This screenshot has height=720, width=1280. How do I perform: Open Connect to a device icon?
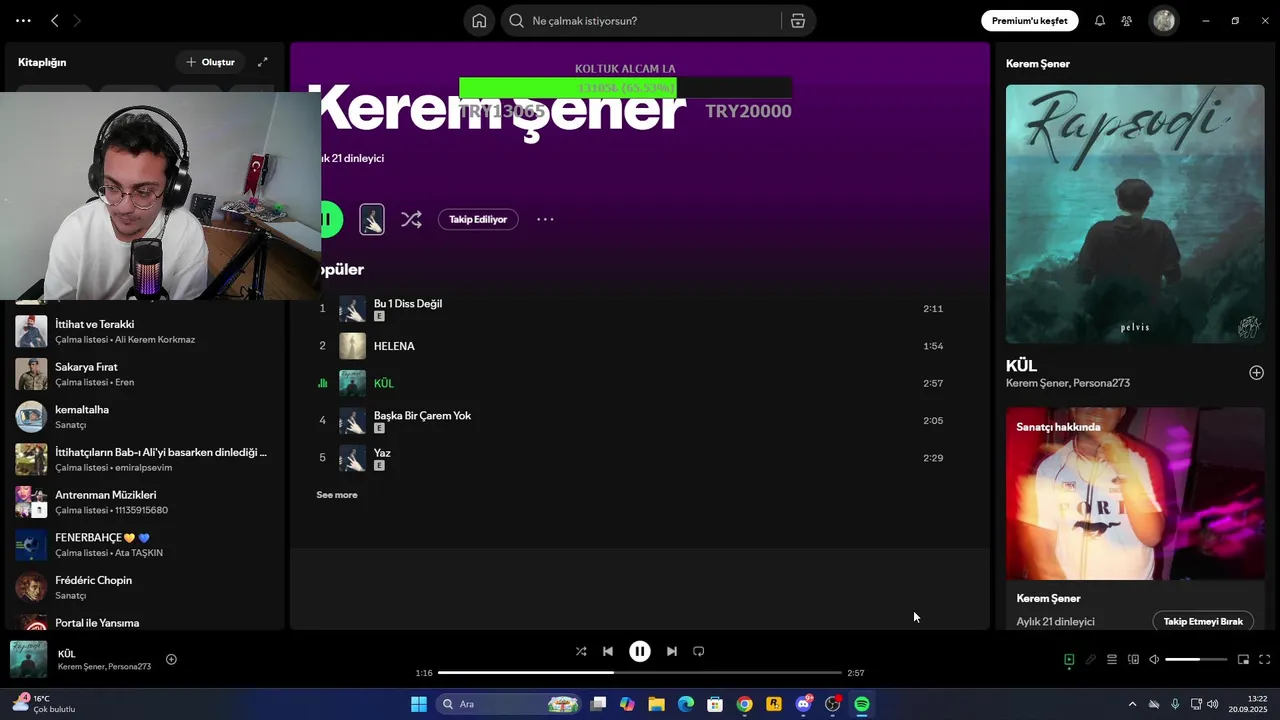click(x=1133, y=660)
